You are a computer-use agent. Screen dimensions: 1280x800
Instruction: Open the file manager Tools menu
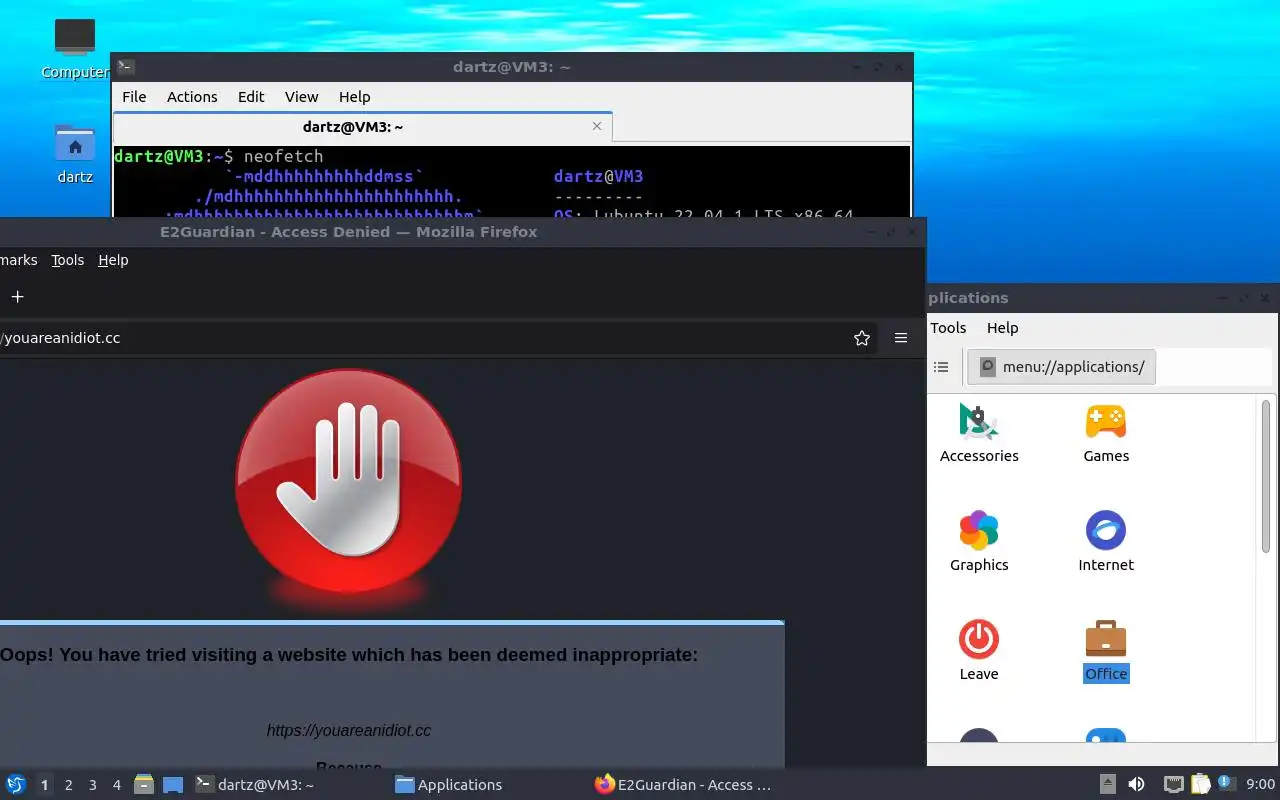click(948, 328)
